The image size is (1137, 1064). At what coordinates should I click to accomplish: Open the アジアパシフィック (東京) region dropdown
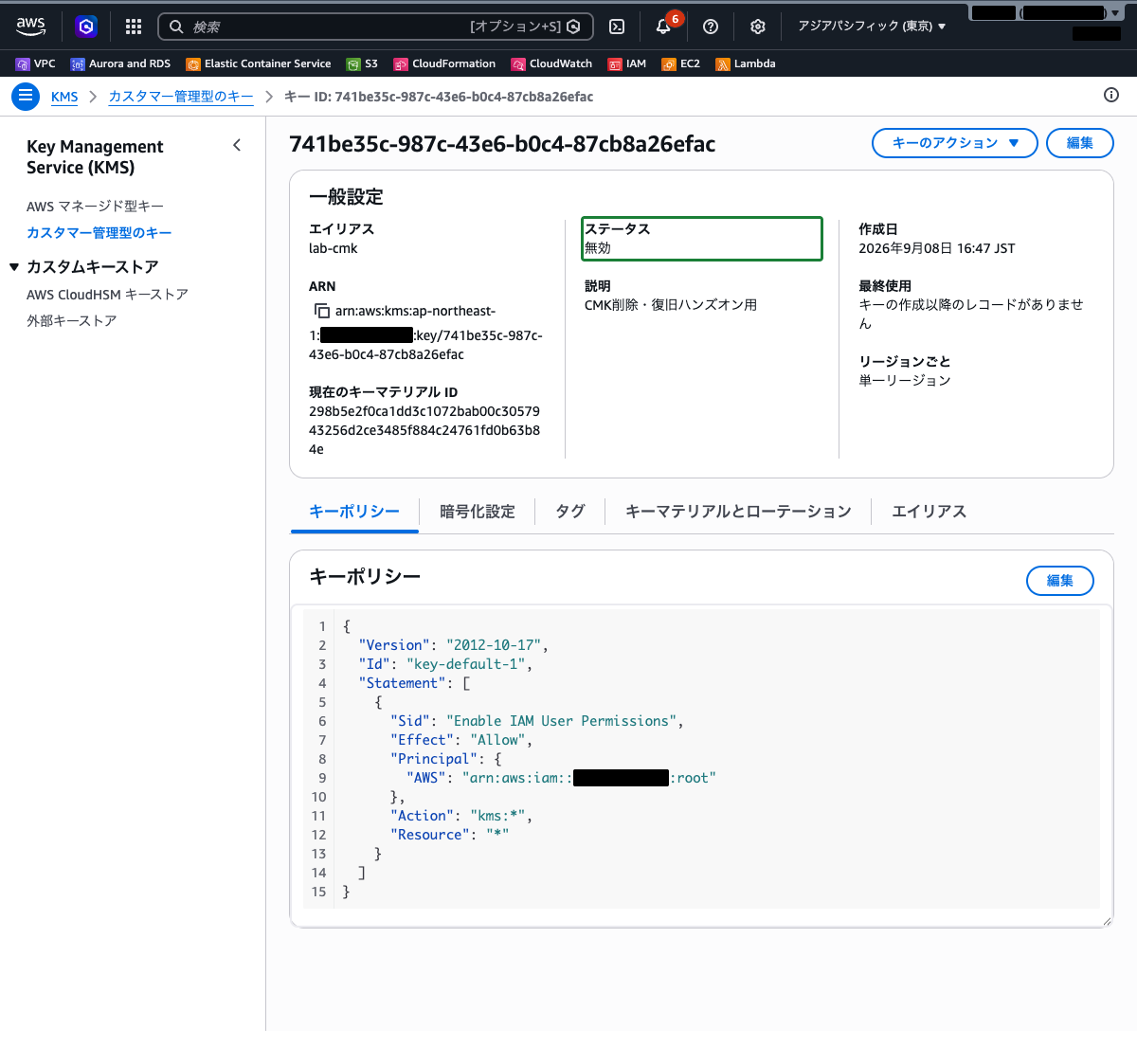[872, 27]
